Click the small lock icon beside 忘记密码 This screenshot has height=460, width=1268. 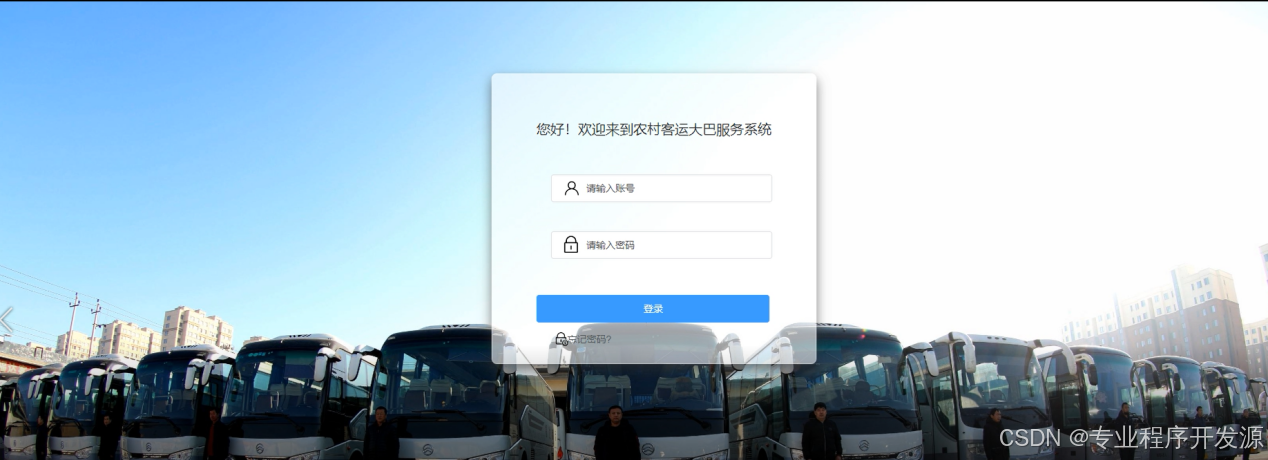[561, 339]
